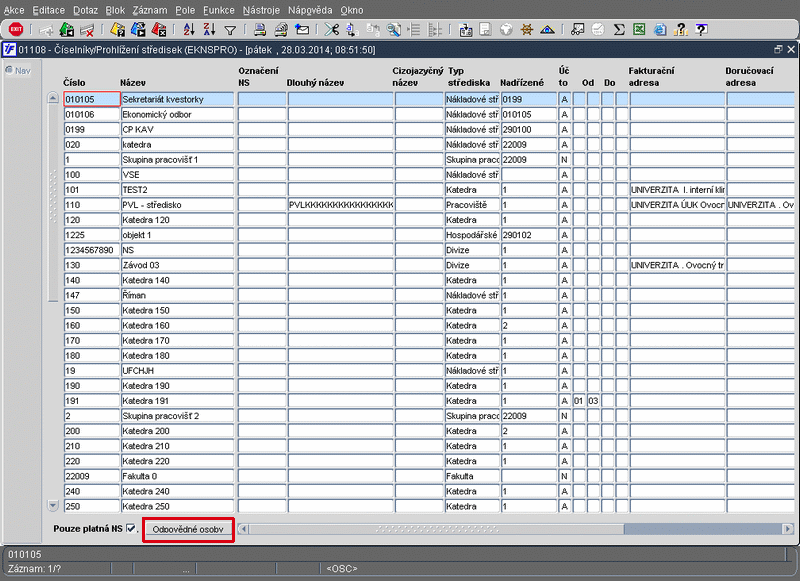Open the filter funnel icon
This screenshot has width=800, height=581.
(230, 31)
